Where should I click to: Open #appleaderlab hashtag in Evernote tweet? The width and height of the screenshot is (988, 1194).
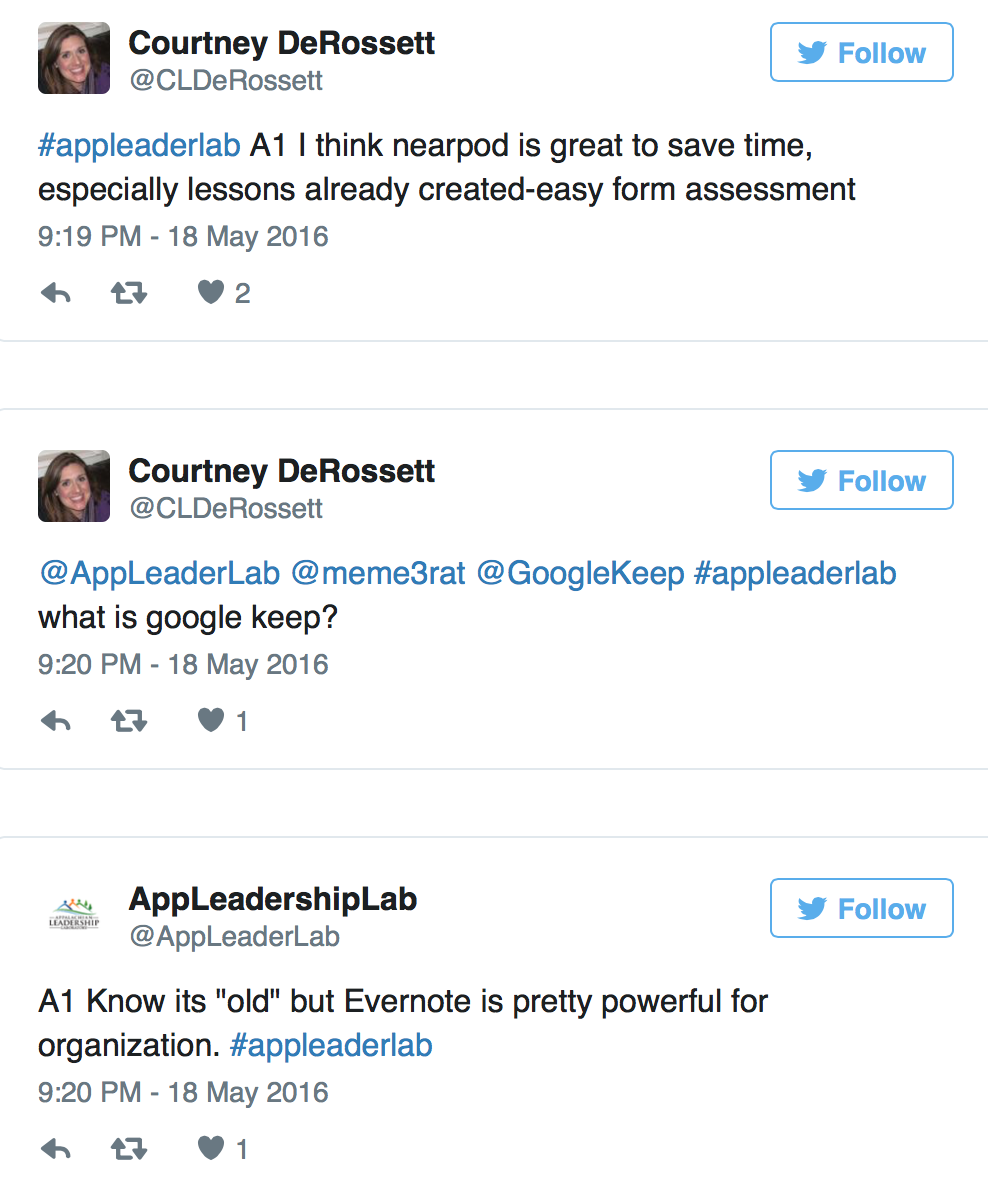(x=331, y=1046)
